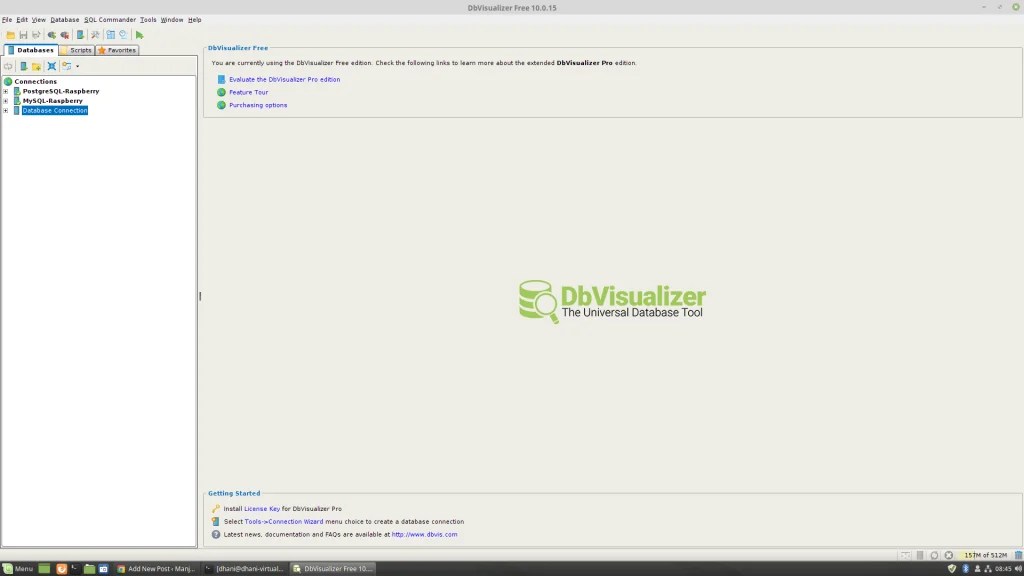This screenshot has height=576, width=1024.
Task: Click the DbVisualizer Free taskbar window button
Action: [x=332, y=569]
